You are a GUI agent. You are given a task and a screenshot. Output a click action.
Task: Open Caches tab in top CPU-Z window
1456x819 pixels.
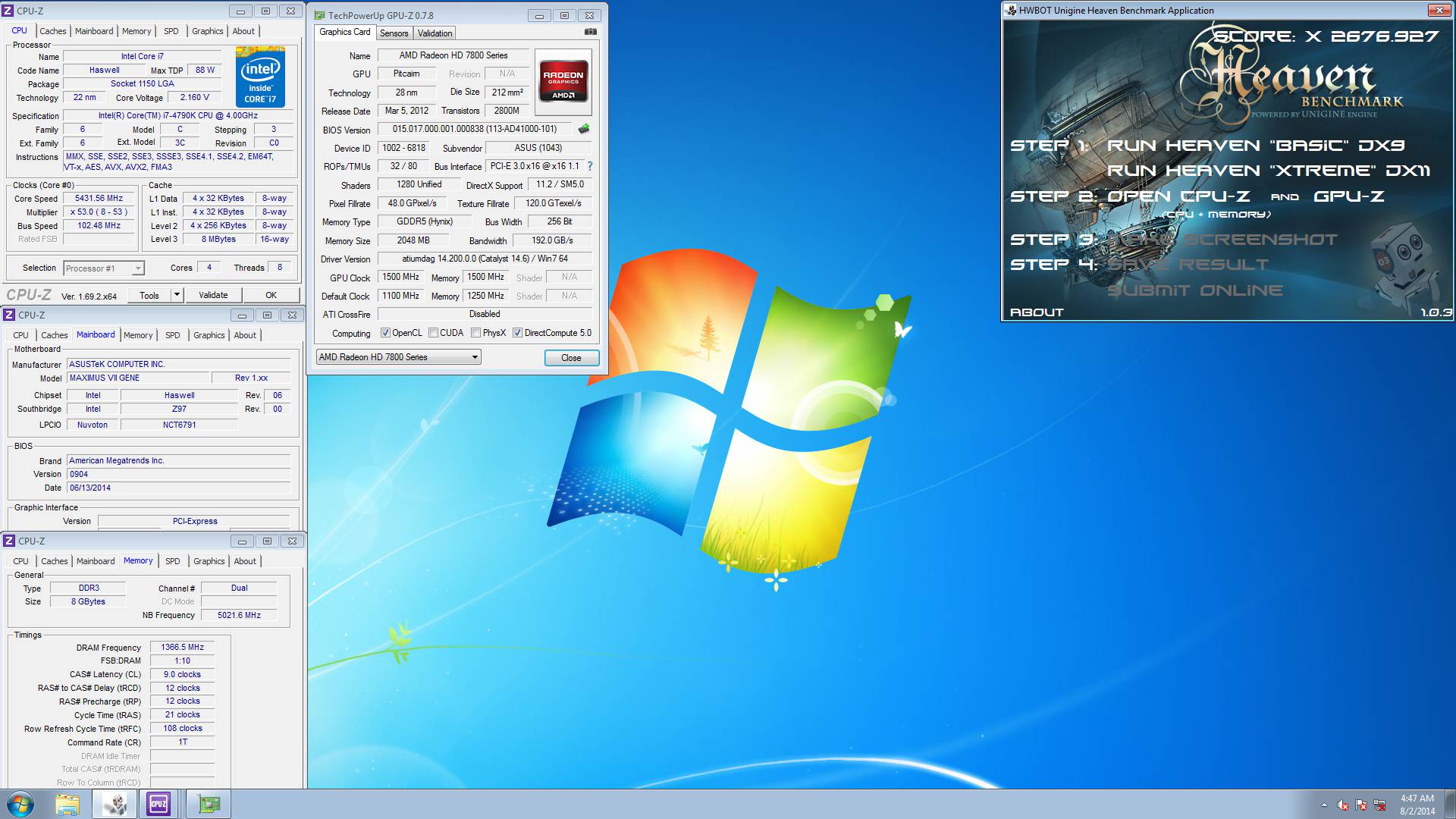[x=53, y=31]
